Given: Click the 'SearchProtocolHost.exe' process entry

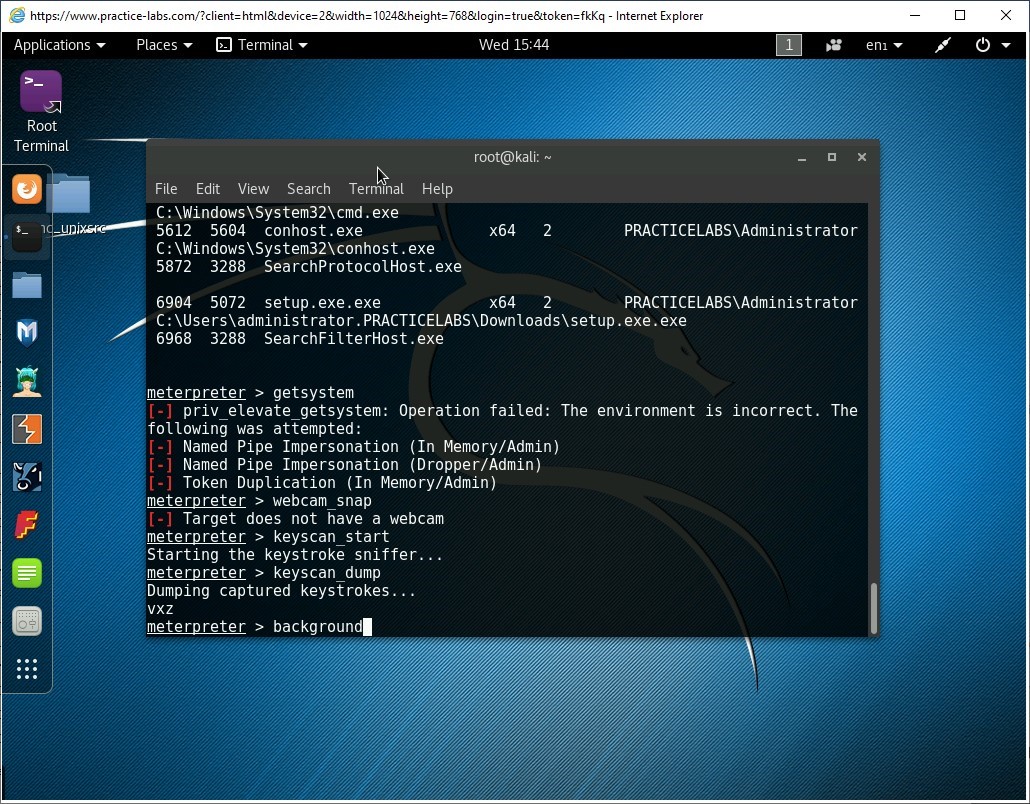Looking at the screenshot, I should (363, 267).
